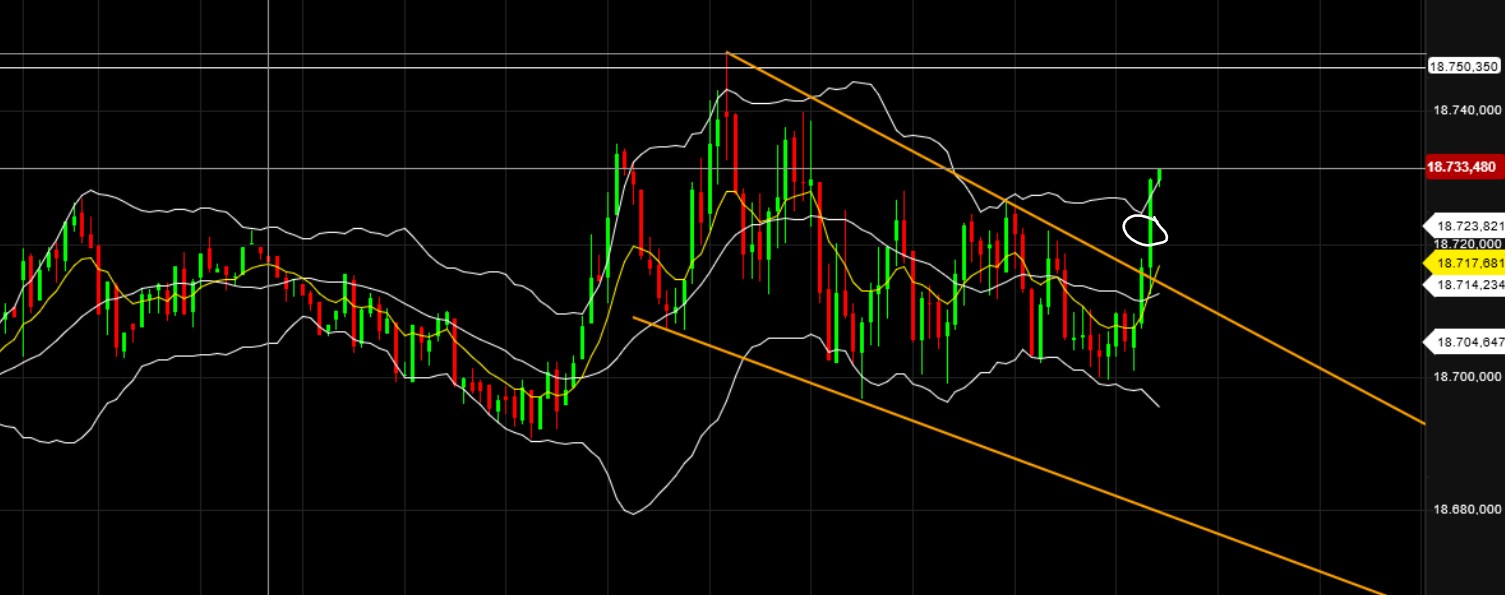Click the yellow 18.717,681 moving average tag
Screen dimensions: 1505x595
click(1464, 263)
